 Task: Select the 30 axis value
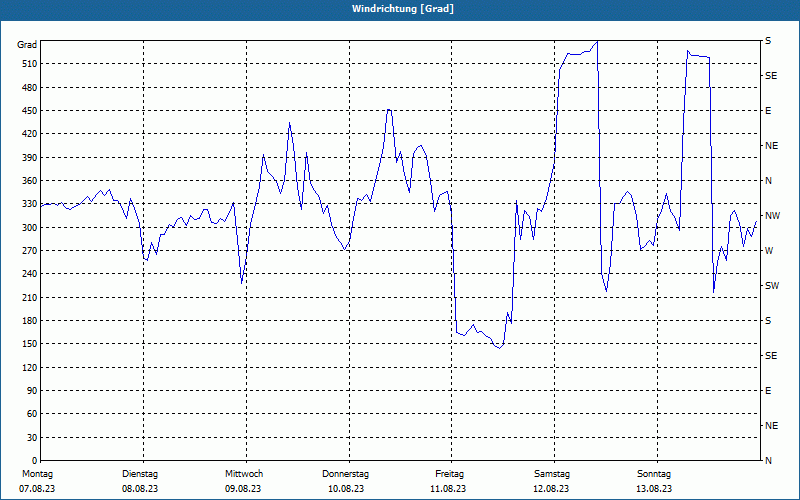point(32,437)
